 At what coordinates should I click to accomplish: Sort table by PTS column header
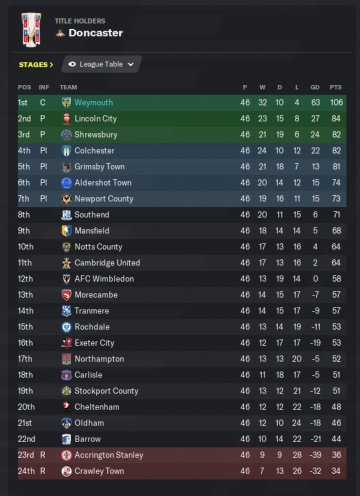point(336,87)
